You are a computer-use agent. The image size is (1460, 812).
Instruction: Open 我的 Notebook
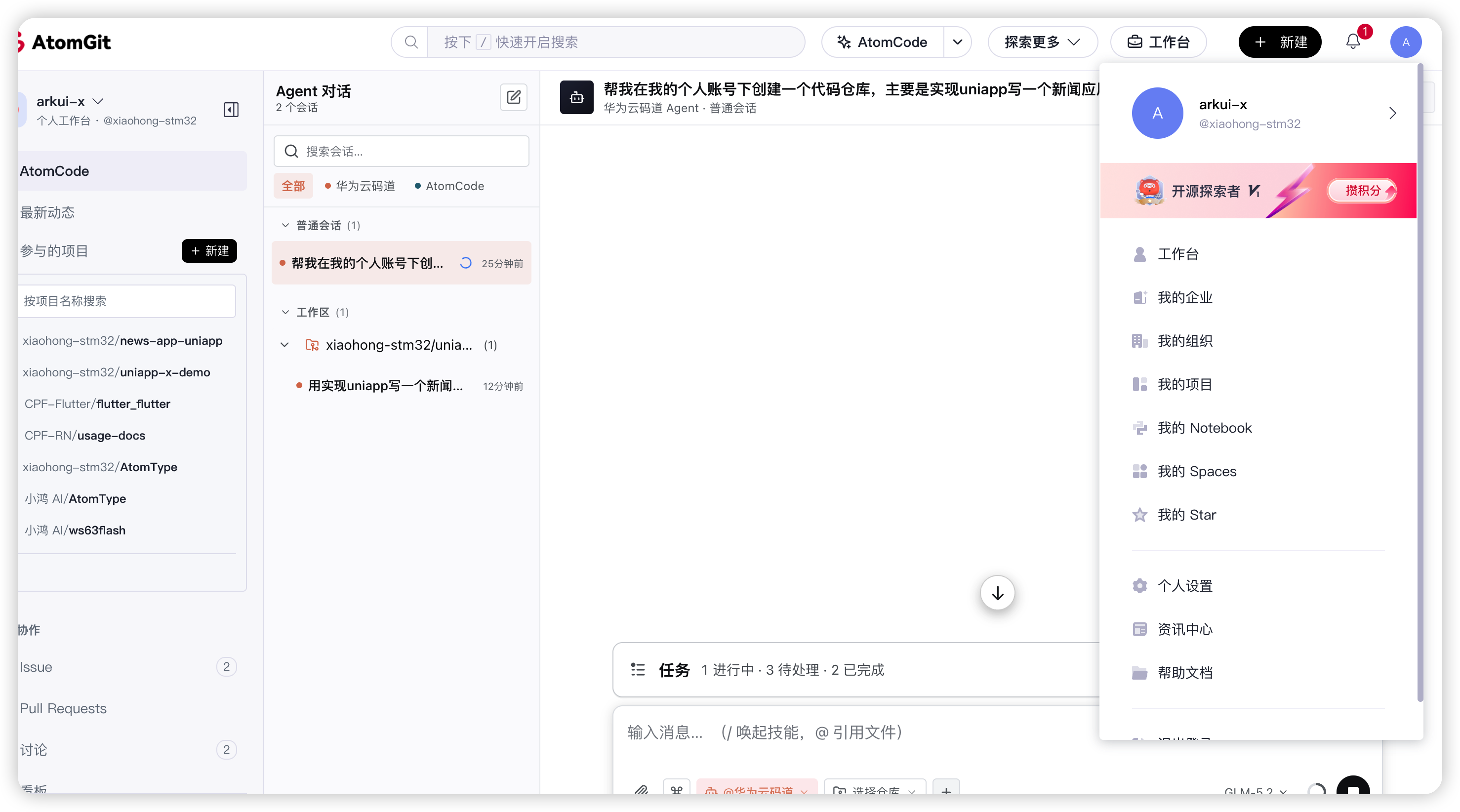1258,428
